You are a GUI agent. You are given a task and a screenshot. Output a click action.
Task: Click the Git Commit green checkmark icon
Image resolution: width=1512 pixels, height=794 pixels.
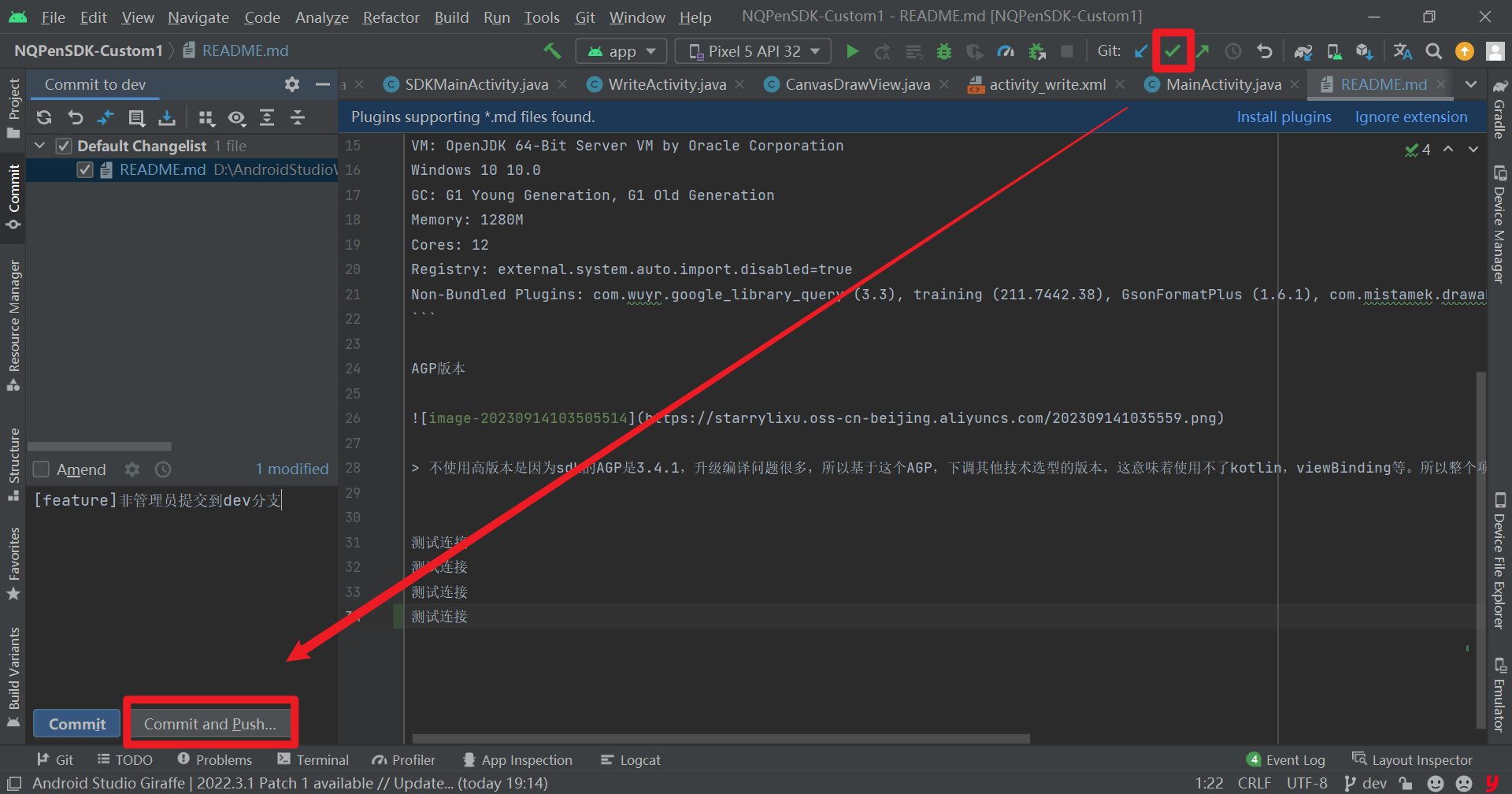click(1173, 51)
